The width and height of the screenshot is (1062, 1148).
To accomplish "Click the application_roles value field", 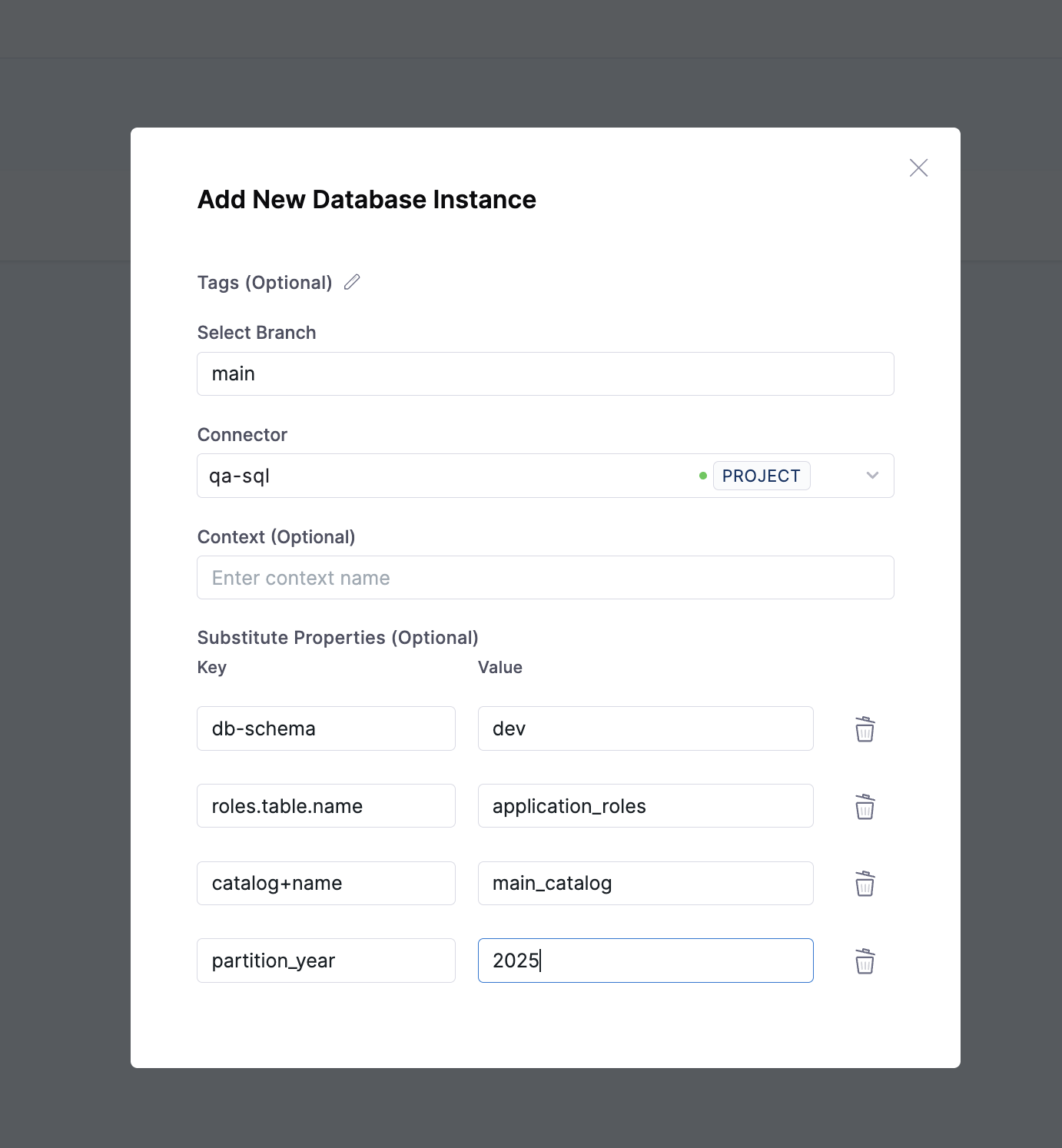I will 645,806.
